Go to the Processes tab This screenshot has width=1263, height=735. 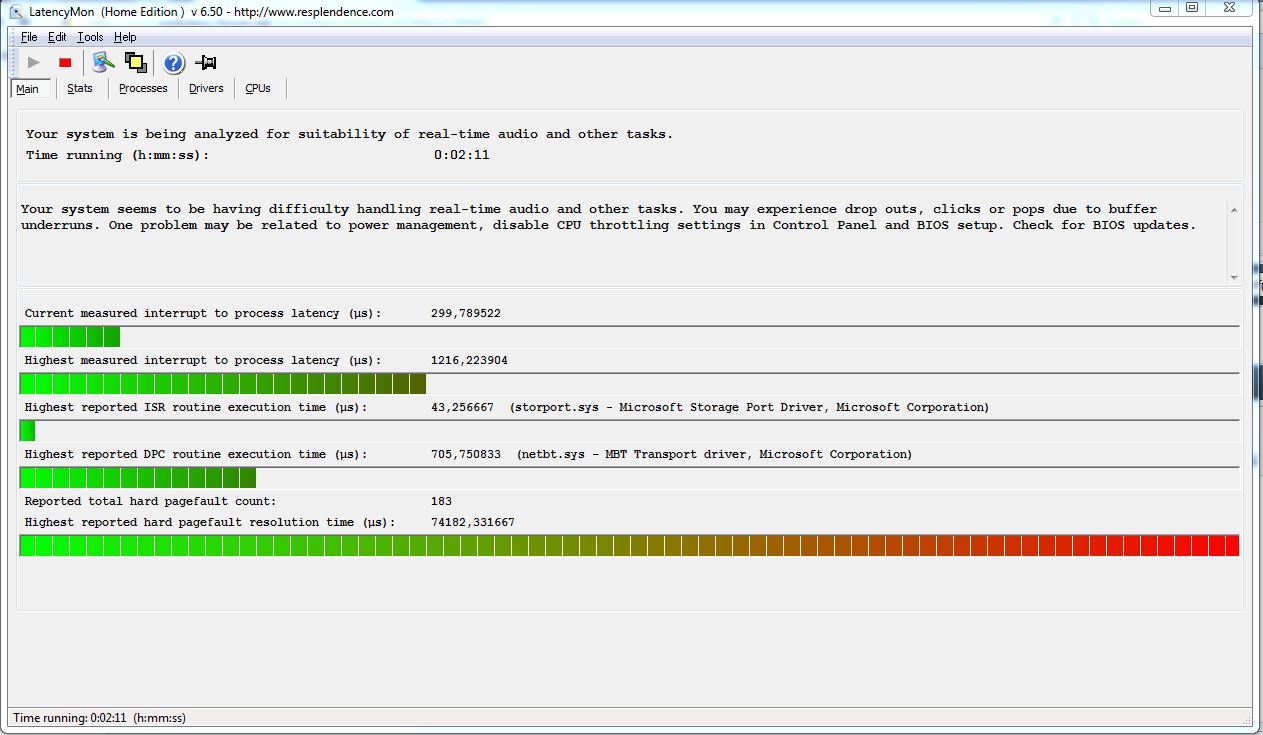coord(143,88)
